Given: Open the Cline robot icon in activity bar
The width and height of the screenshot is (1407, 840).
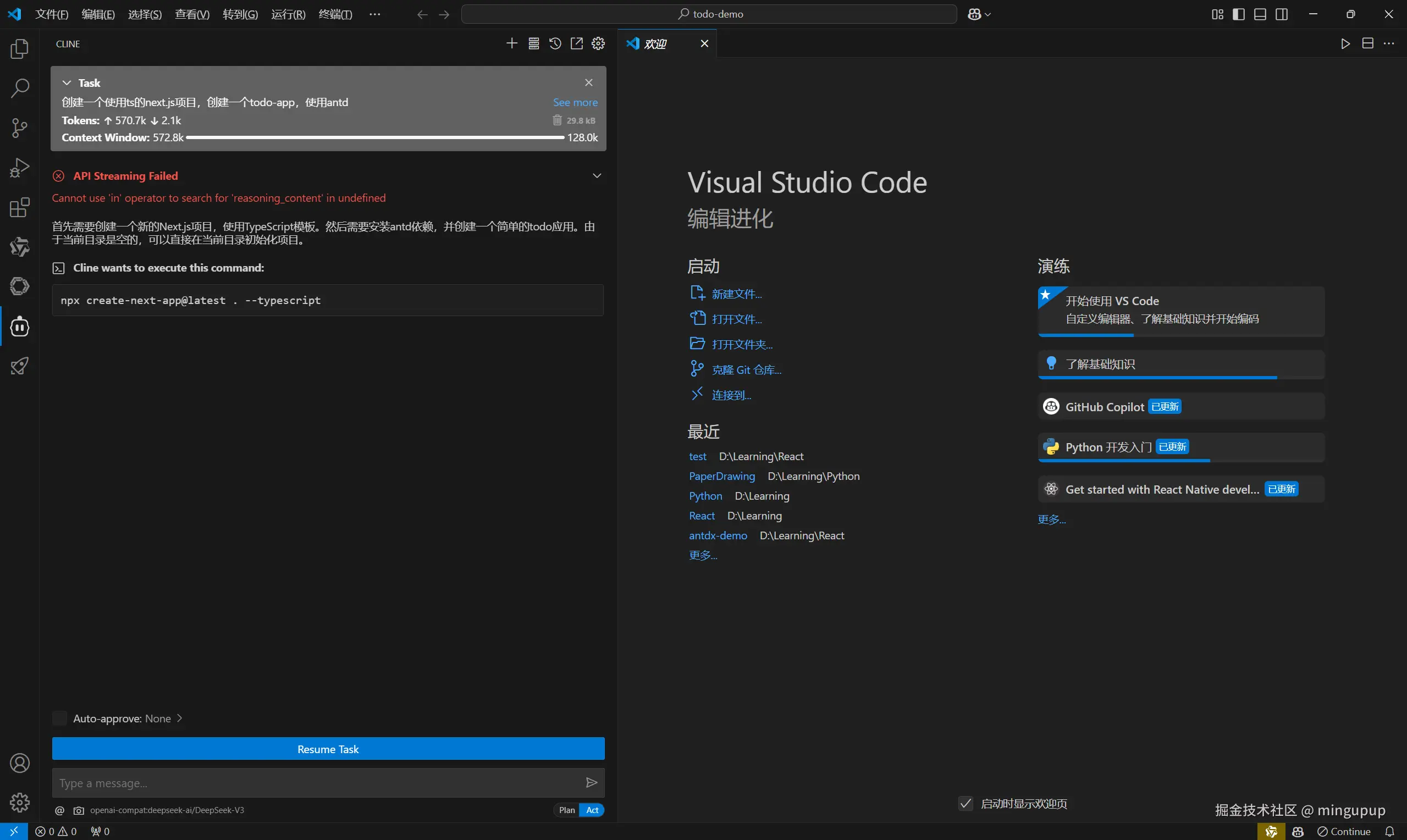Looking at the screenshot, I should [20, 327].
